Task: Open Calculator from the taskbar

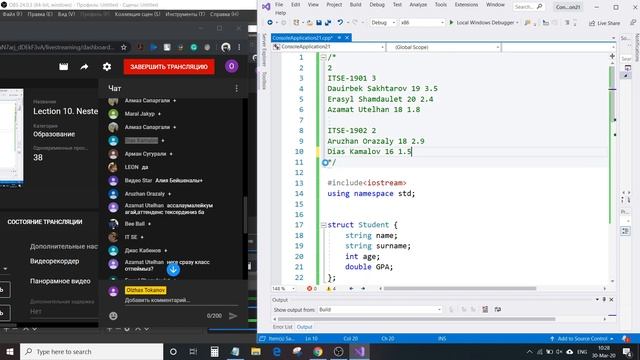Action: click(214, 351)
